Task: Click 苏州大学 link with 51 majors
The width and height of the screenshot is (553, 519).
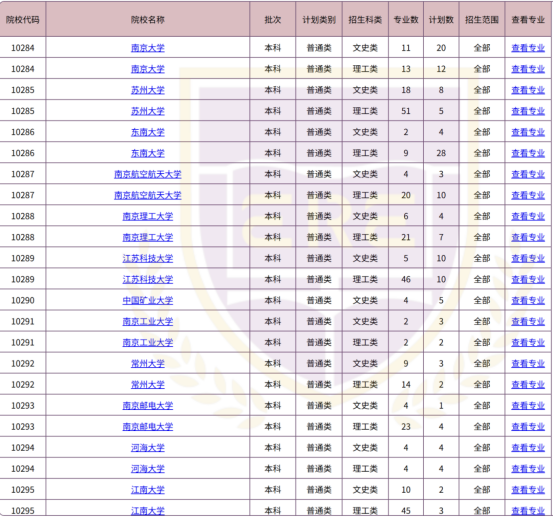Action: click(x=147, y=111)
